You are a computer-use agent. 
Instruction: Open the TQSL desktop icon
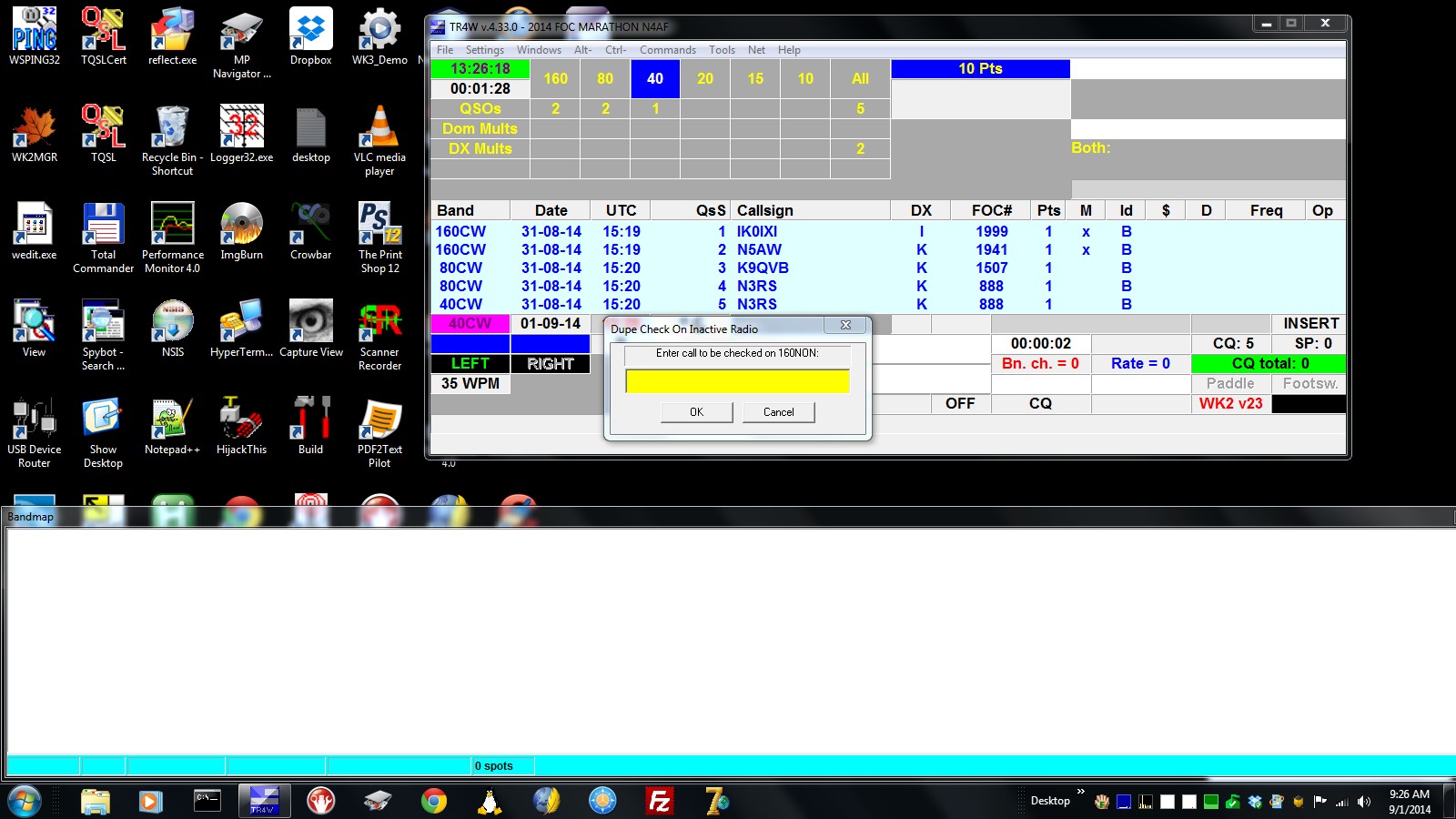pyautogui.click(x=104, y=134)
